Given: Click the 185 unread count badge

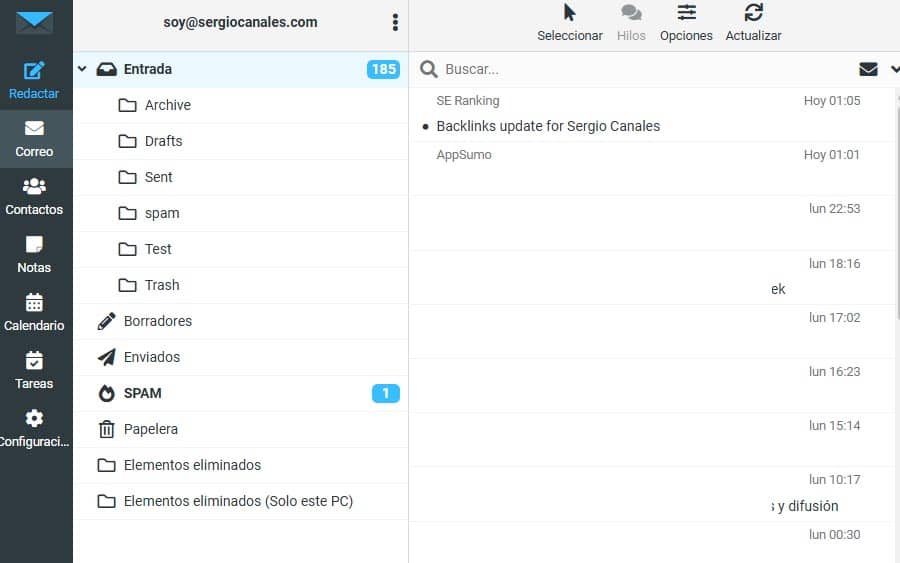Looking at the screenshot, I should (x=383, y=69).
